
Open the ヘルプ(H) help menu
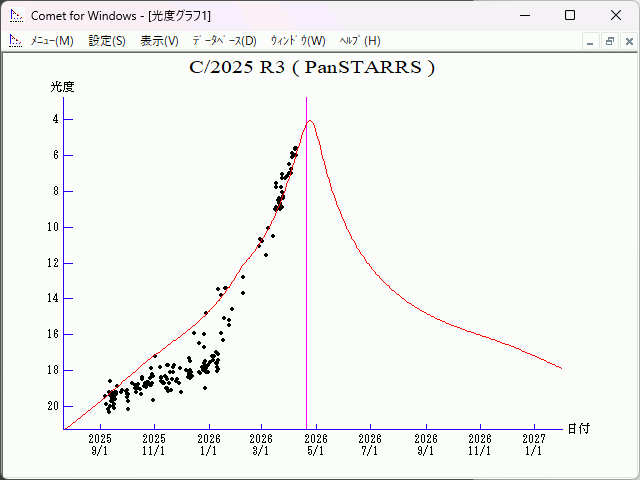click(360, 41)
